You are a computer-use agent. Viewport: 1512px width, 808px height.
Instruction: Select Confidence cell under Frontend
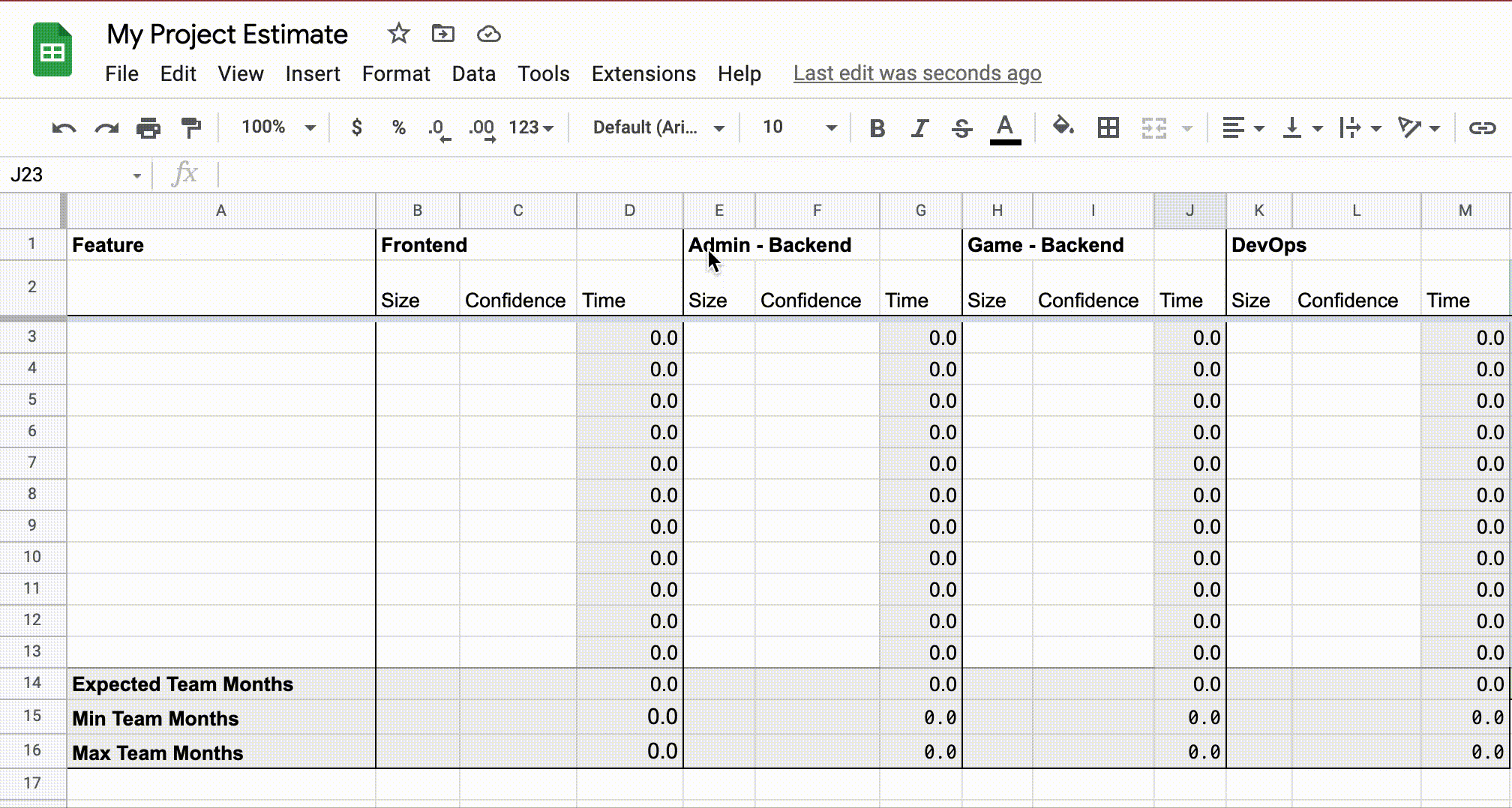pyautogui.click(x=517, y=289)
